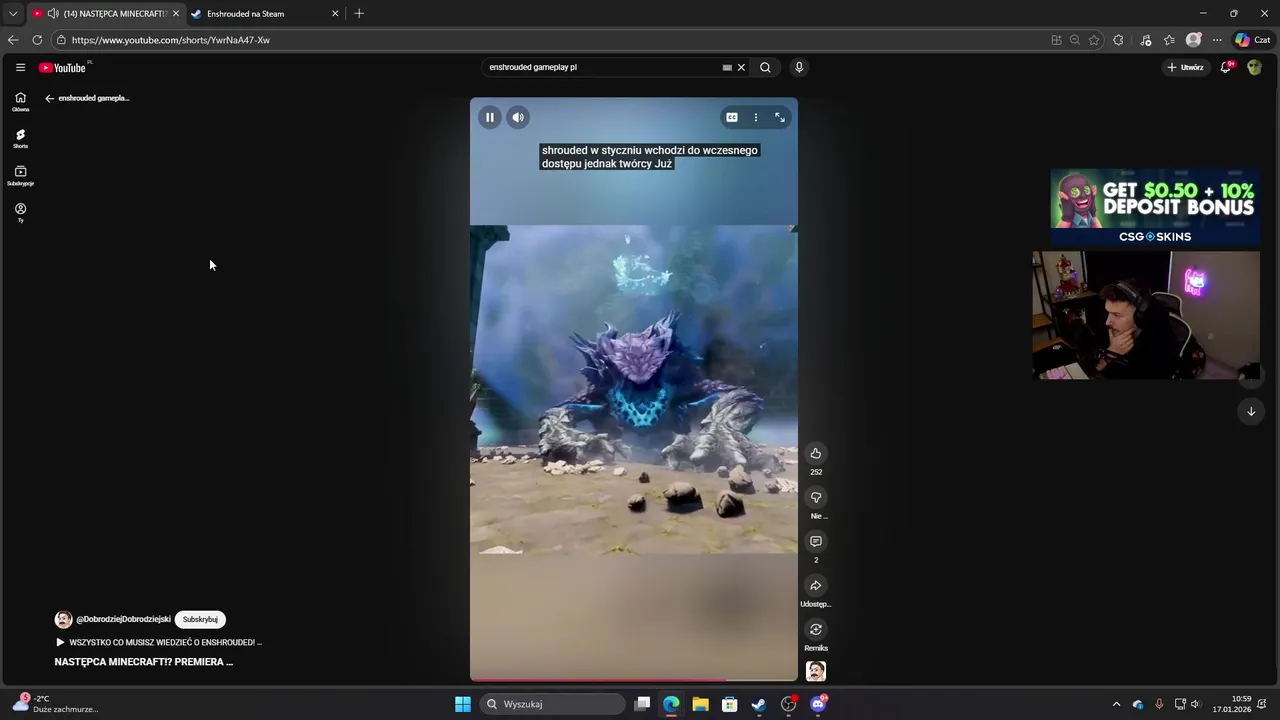Open the Edge profile menu
The image size is (1280, 720).
pos(1193,40)
